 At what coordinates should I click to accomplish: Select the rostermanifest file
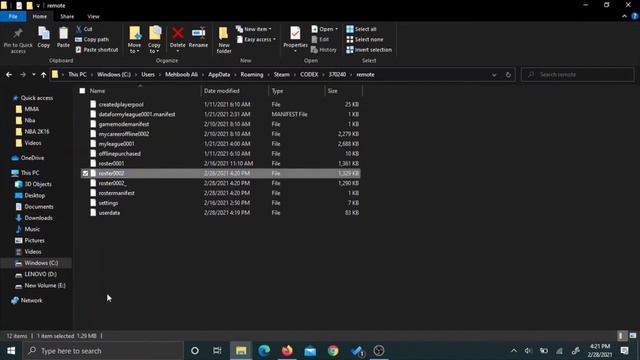pos(116,193)
